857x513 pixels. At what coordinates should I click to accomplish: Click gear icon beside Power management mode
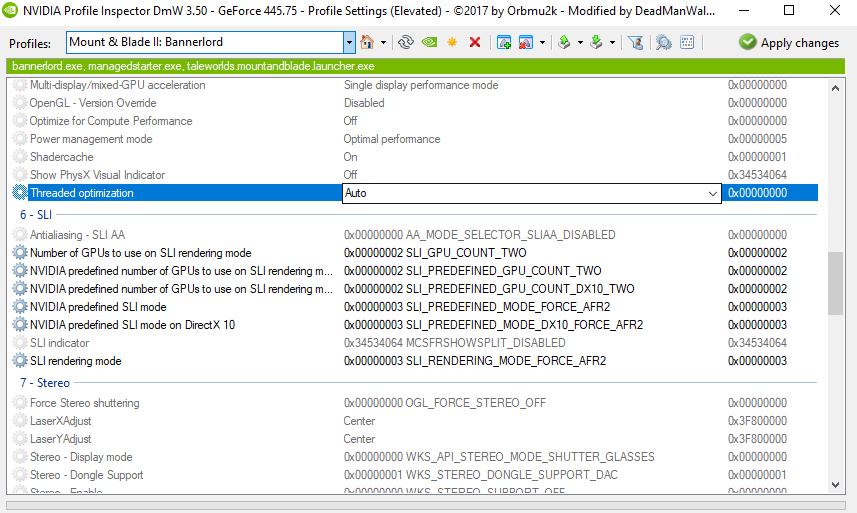click(x=20, y=139)
